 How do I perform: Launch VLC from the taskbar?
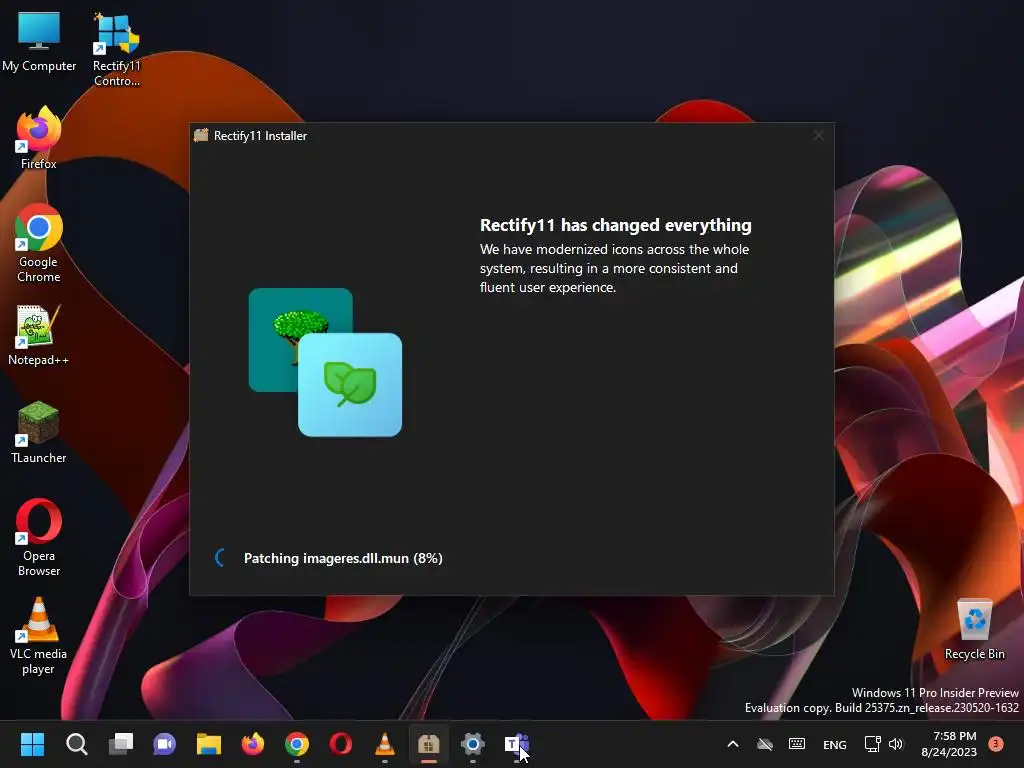click(x=385, y=744)
